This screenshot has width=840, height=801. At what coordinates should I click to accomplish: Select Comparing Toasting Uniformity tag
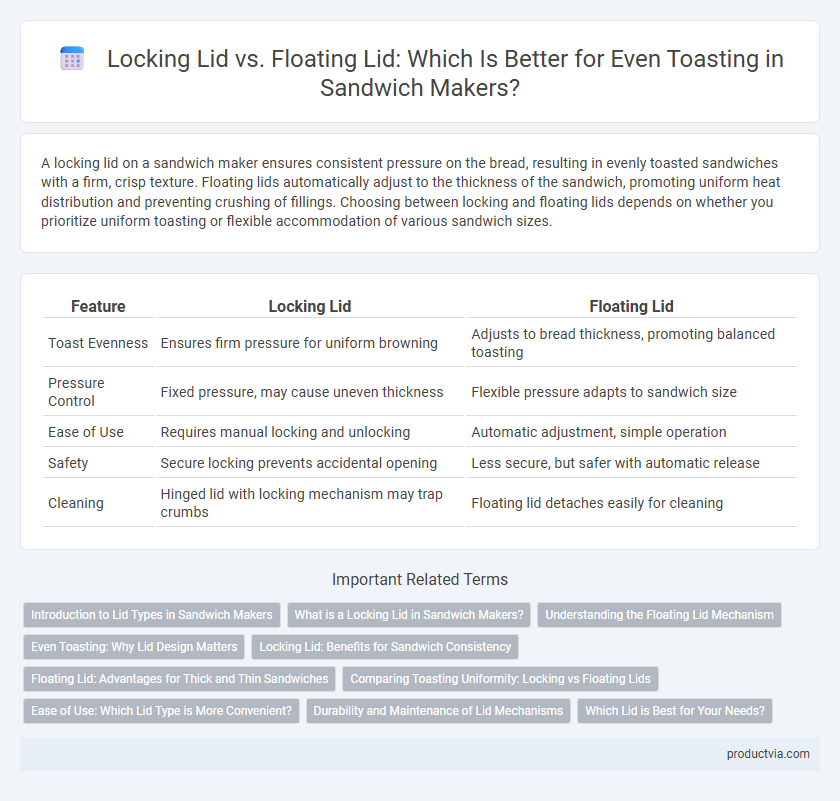pos(500,679)
